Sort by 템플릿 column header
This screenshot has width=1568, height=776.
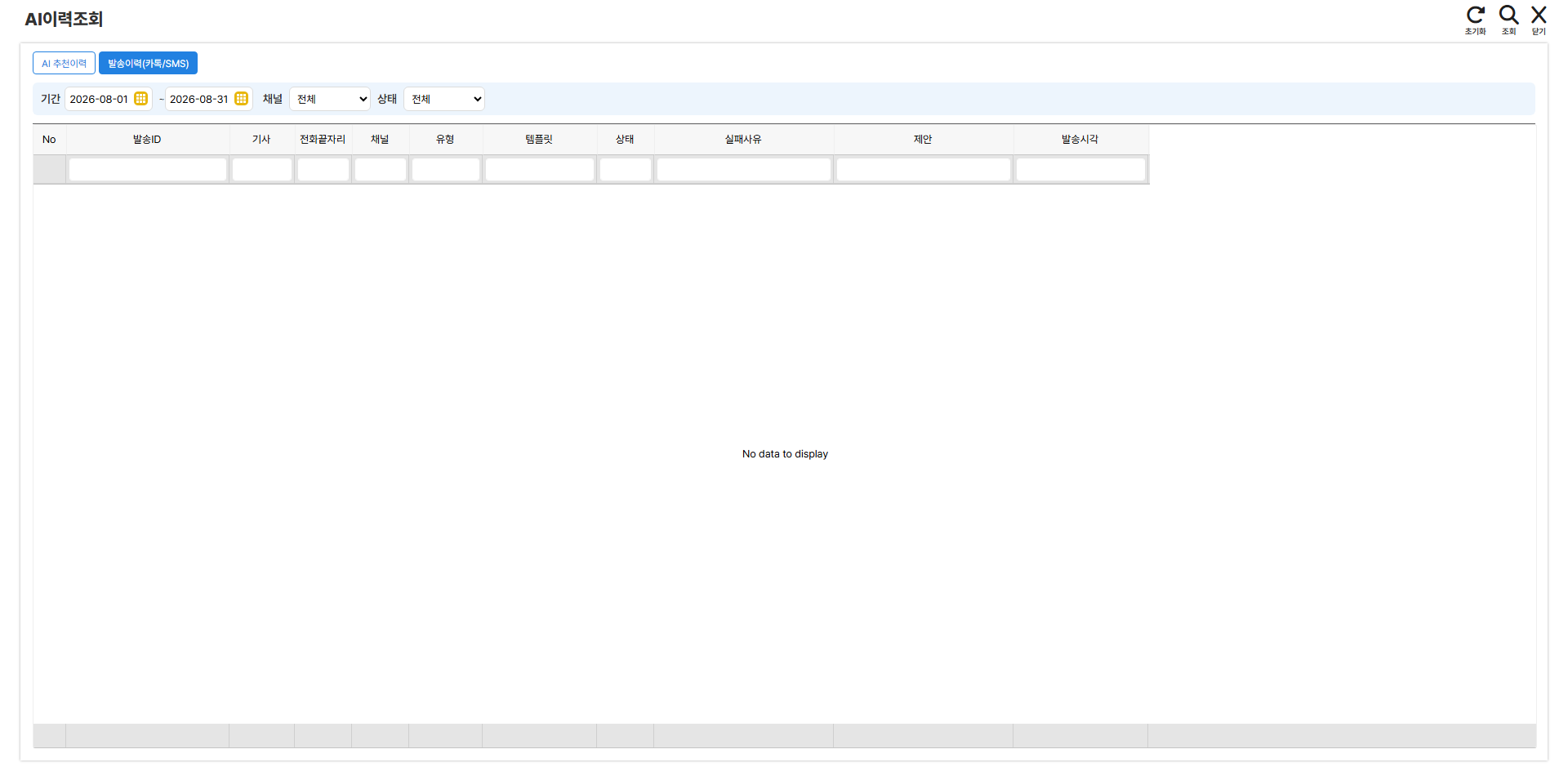[539, 140]
